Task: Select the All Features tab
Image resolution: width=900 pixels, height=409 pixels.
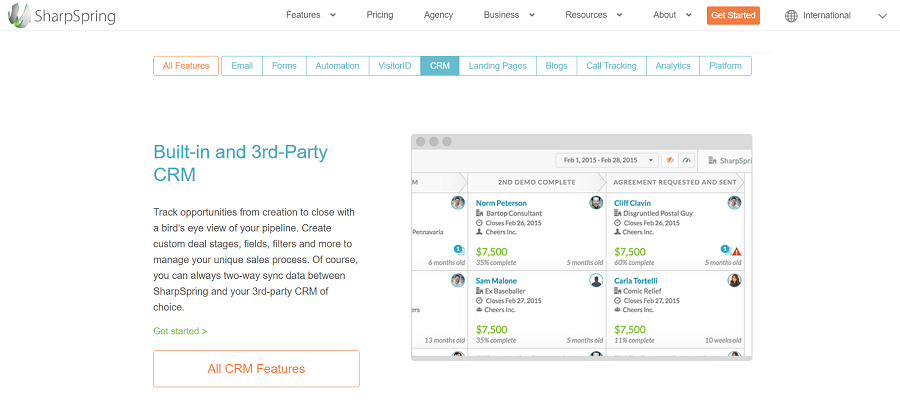Action: [186, 66]
